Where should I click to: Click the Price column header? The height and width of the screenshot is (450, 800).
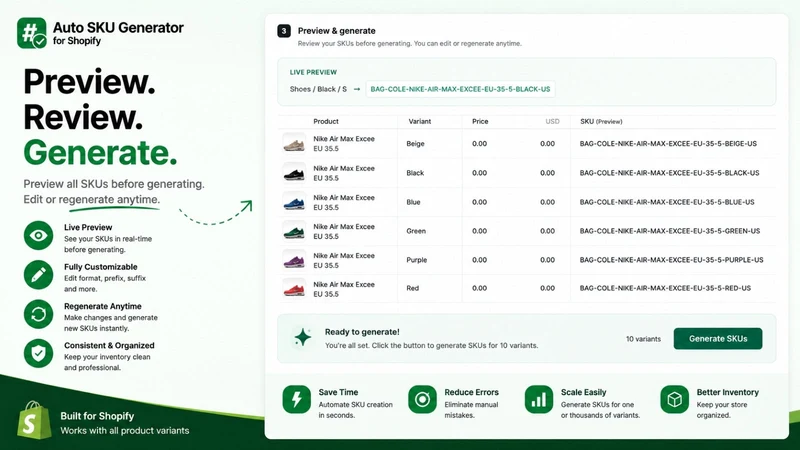click(480, 121)
